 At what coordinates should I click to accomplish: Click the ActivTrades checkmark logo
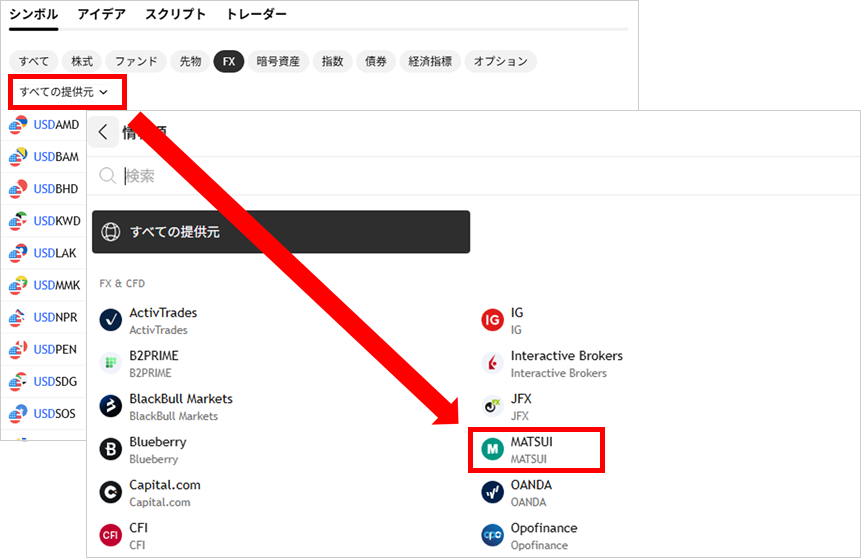point(110,320)
